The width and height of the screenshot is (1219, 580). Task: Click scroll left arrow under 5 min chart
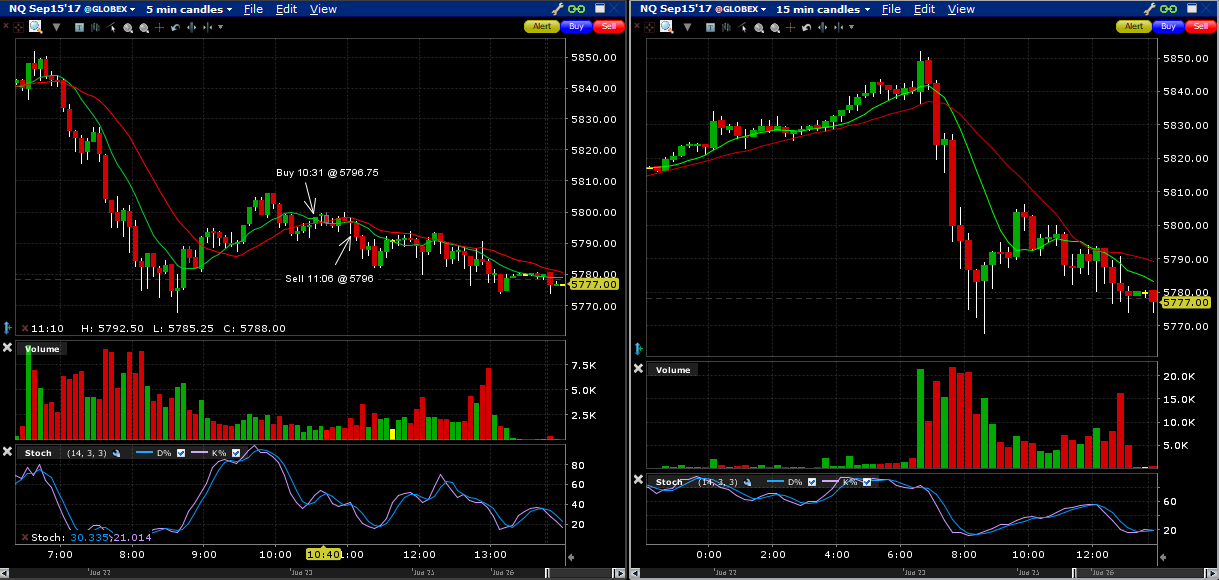(5, 573)
